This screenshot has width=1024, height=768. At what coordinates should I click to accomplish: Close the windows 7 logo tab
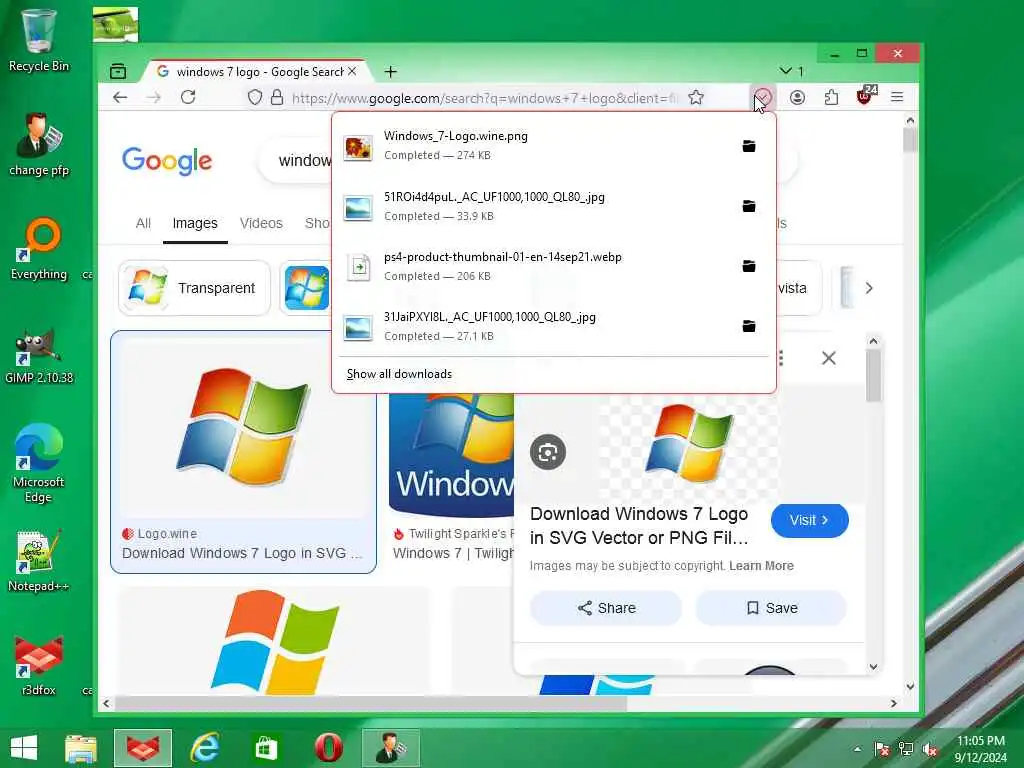point(352,71)
